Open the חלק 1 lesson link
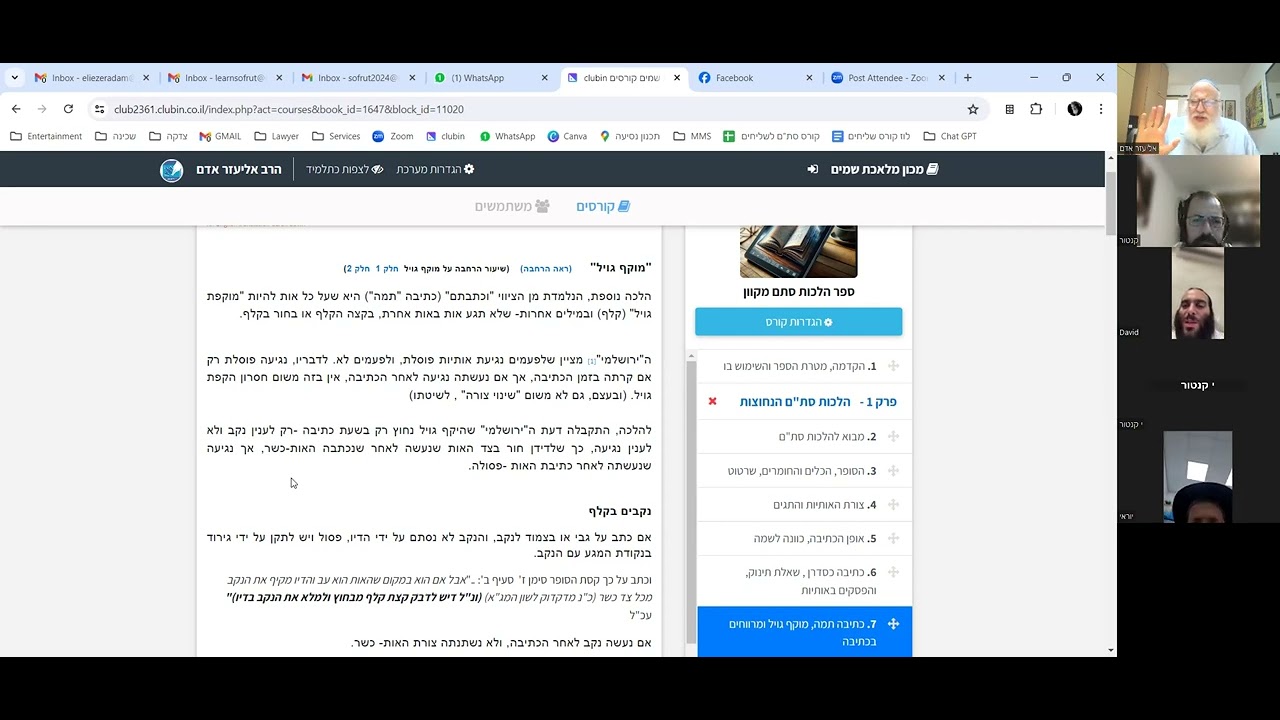The image size is (1280, 720). (x=385, y=269)
